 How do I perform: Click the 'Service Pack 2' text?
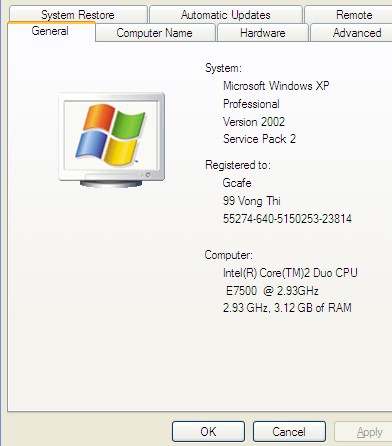259,139
